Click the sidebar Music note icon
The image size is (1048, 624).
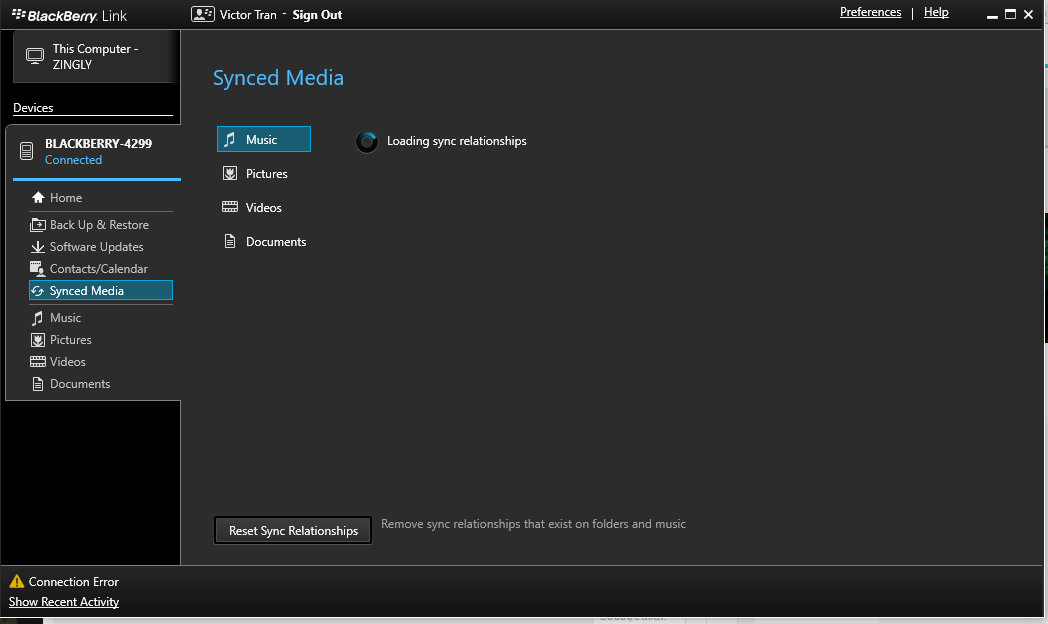coord(37,318)
